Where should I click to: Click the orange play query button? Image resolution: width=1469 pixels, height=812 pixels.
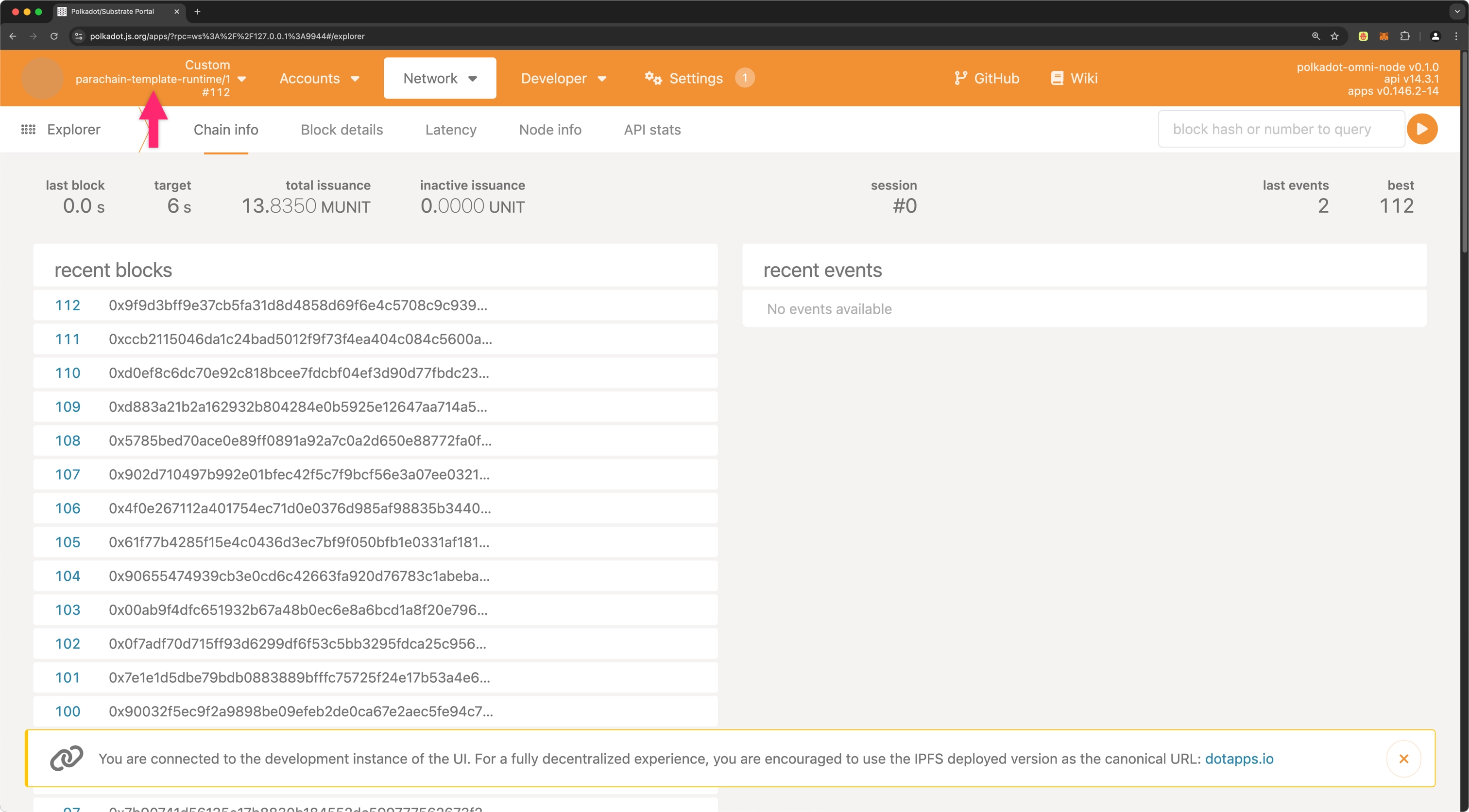coord(1422,129)
